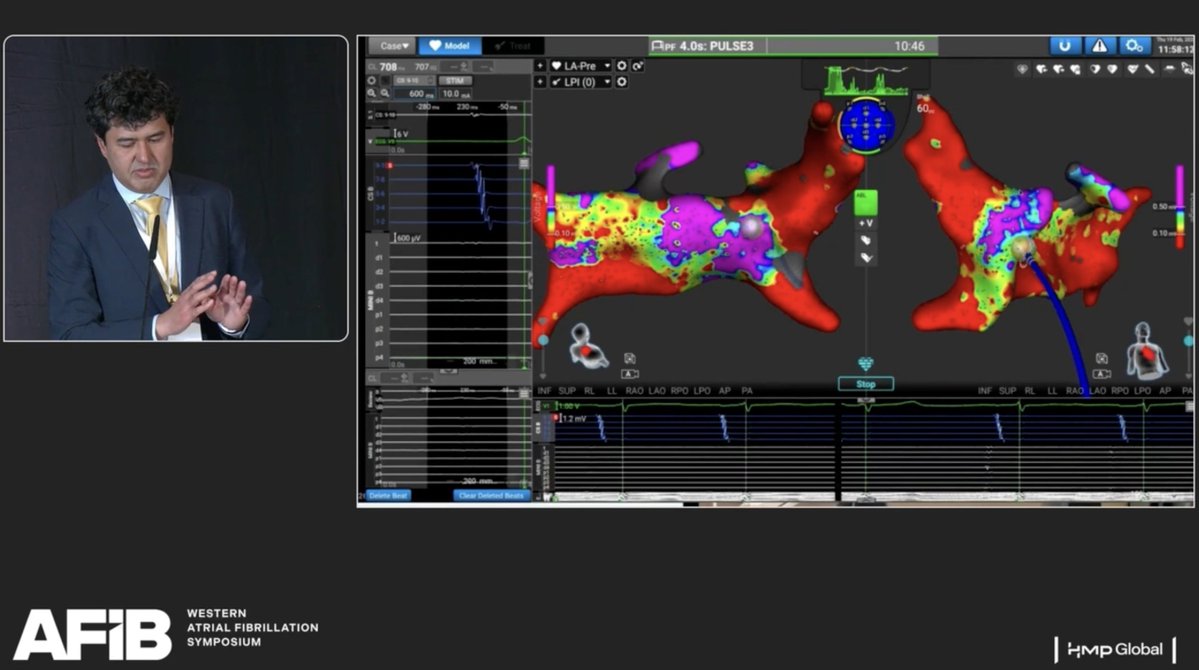This screenshot has height=670, width=1199.
Task: Click the right map voltage color scale
Action: click(x=1179, y=207)
